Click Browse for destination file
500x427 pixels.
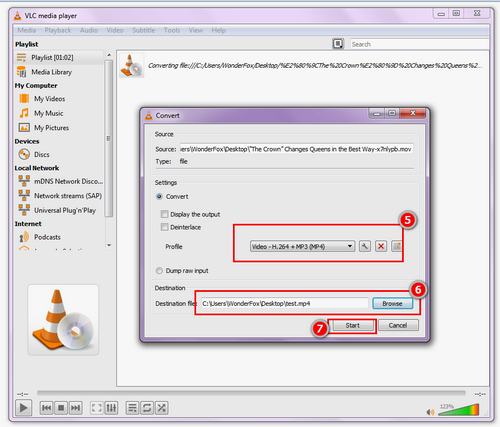coord(392,303)
